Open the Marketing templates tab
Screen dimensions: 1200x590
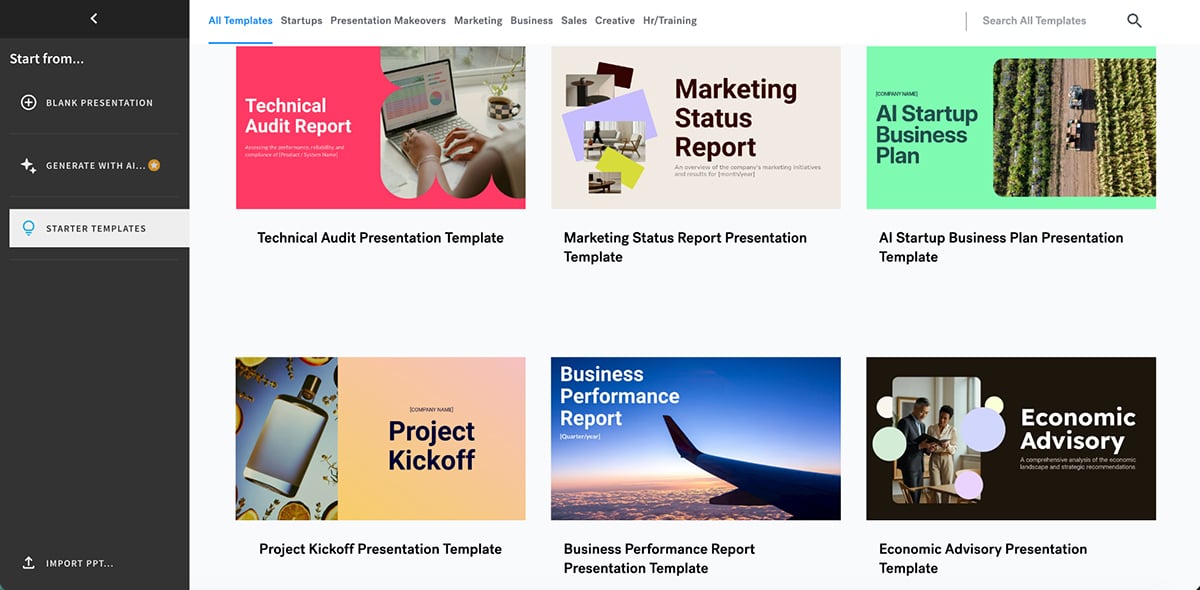coord(478,20)
